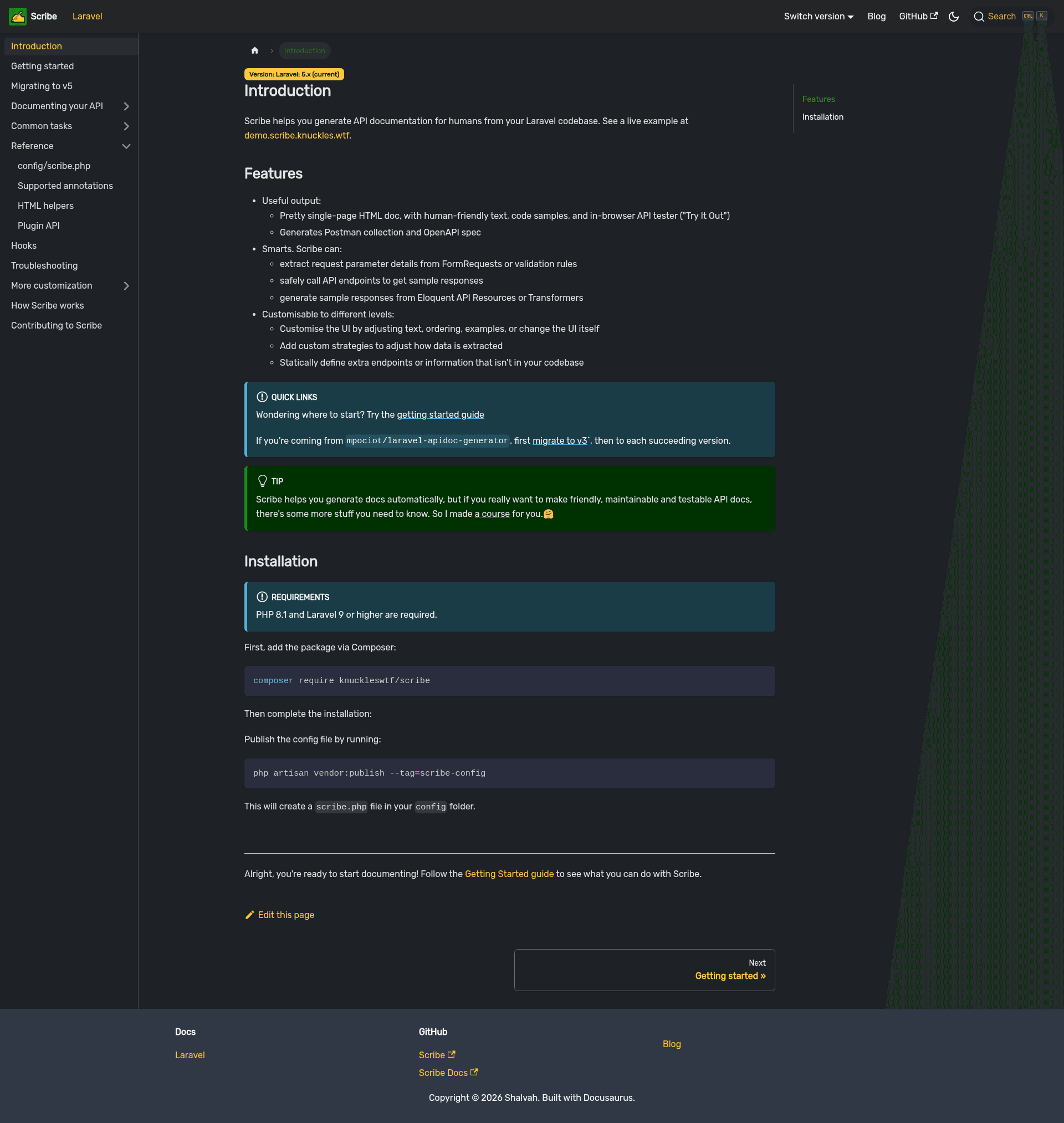This screenshot has height=1123, width=1064.
Task: Click the search magnifier icon
Action: tap(978, 17)
